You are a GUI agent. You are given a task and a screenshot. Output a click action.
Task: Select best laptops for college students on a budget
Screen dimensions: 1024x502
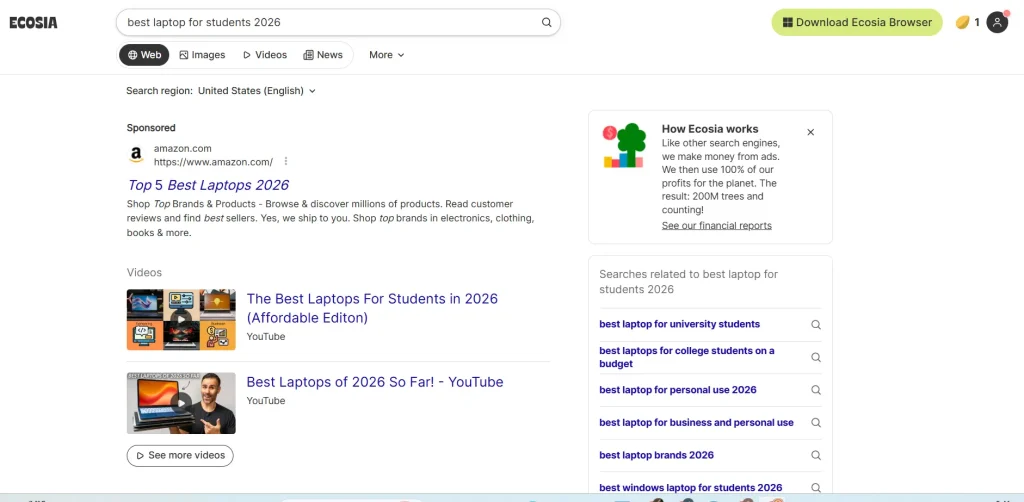pos(687,357)
